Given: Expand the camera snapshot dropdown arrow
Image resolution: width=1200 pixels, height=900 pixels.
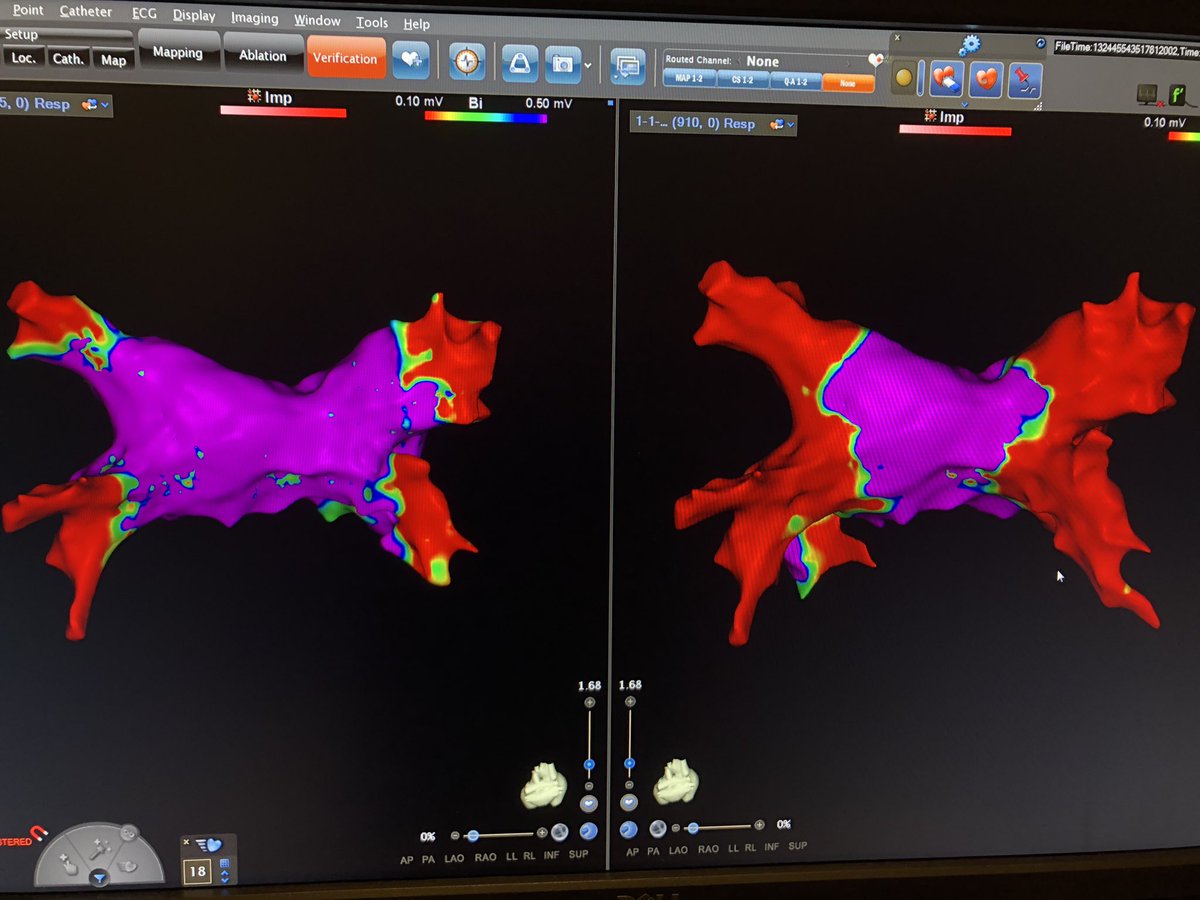Looking at the screenshot, I should (x=588, y=66).
